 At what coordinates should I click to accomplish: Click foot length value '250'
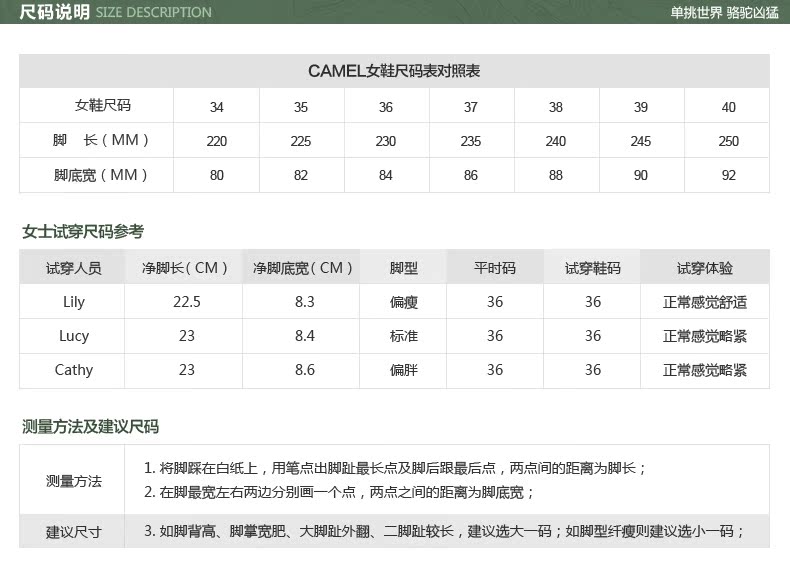coord(729,141)
